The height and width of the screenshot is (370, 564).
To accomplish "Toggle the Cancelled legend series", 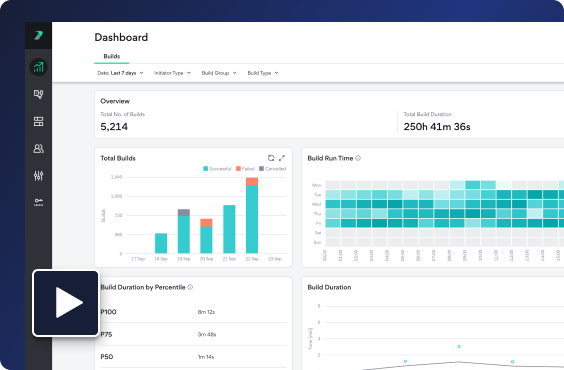I will pos(272,169).
